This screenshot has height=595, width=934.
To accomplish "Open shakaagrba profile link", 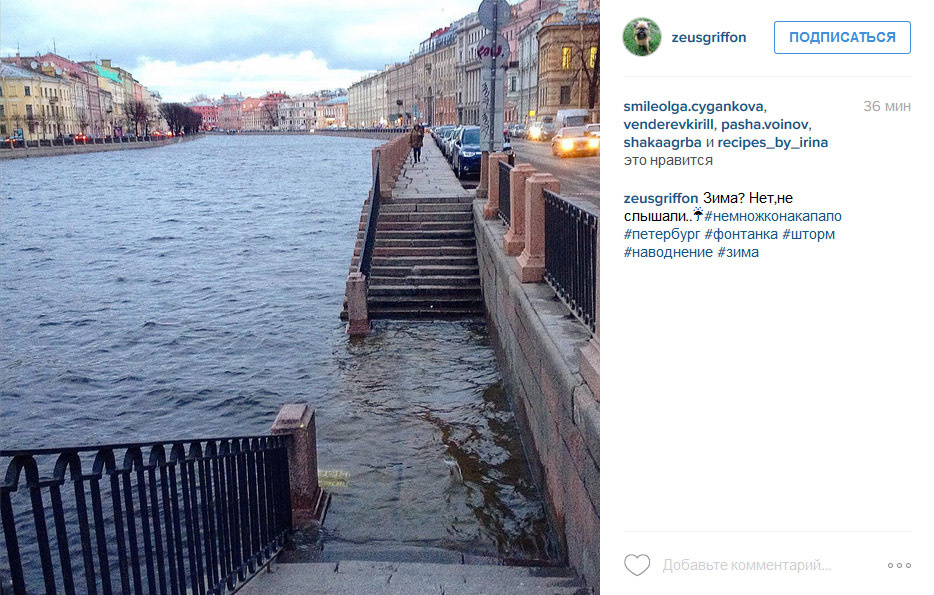I will pyautogui.click(x=662, y=143).
